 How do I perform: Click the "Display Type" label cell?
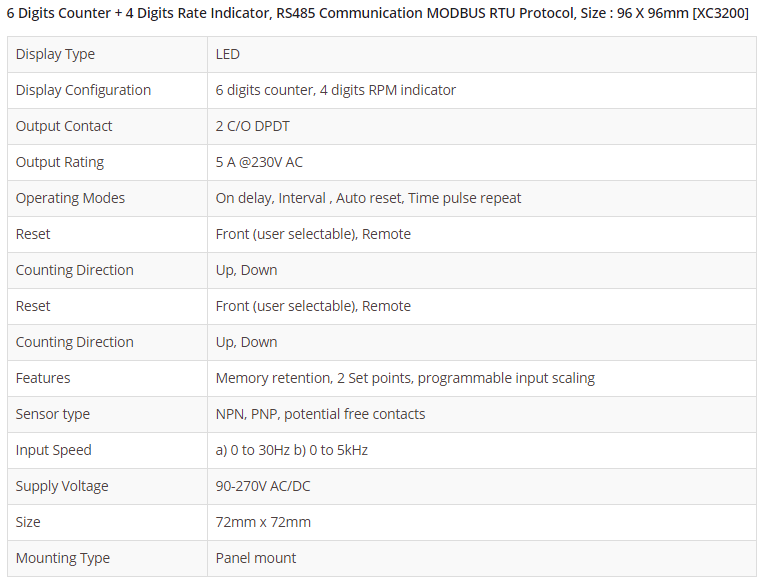pyautogui.click(x=55, y=54)
